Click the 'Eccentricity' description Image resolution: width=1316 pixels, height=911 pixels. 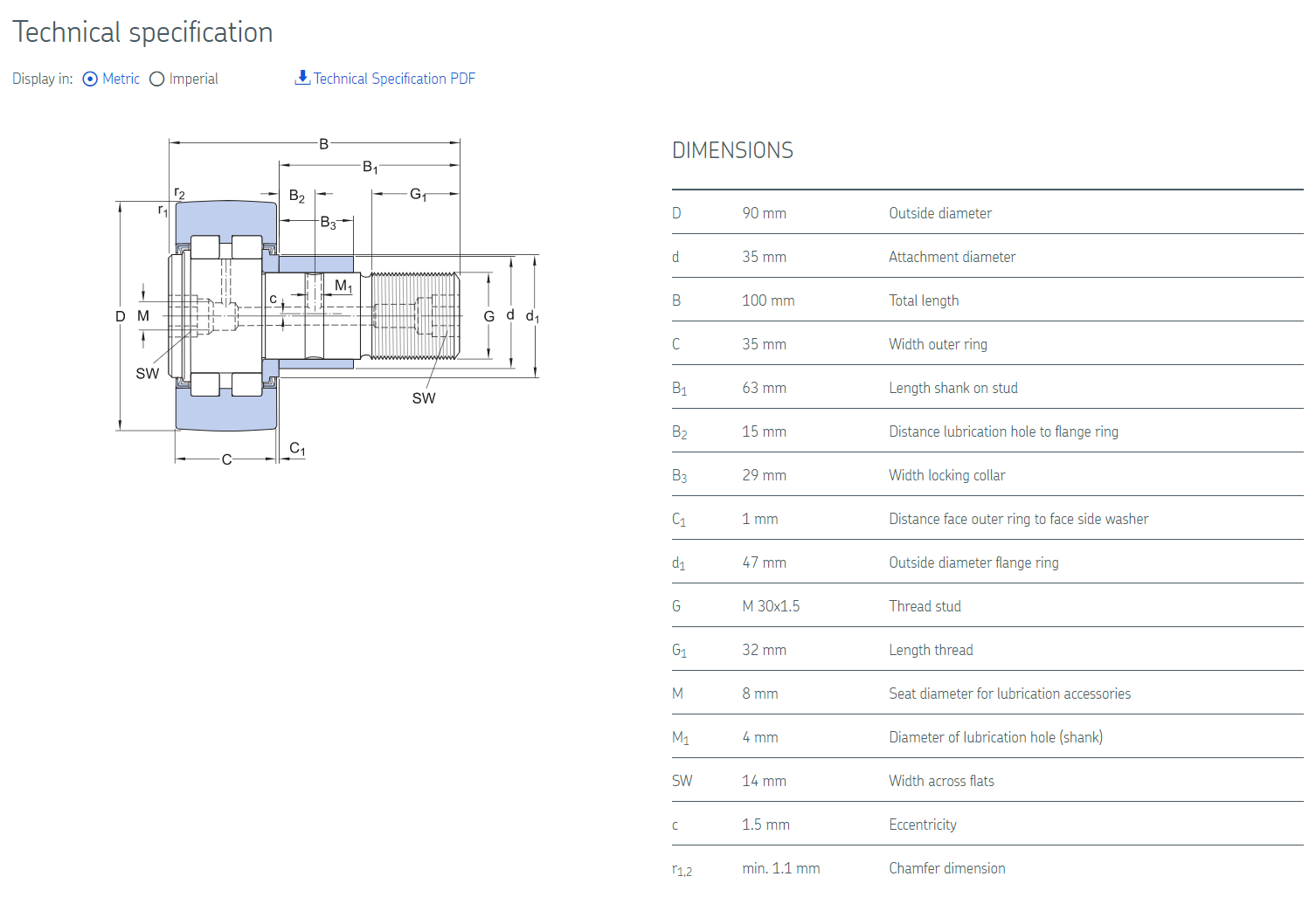coord(922,825)
